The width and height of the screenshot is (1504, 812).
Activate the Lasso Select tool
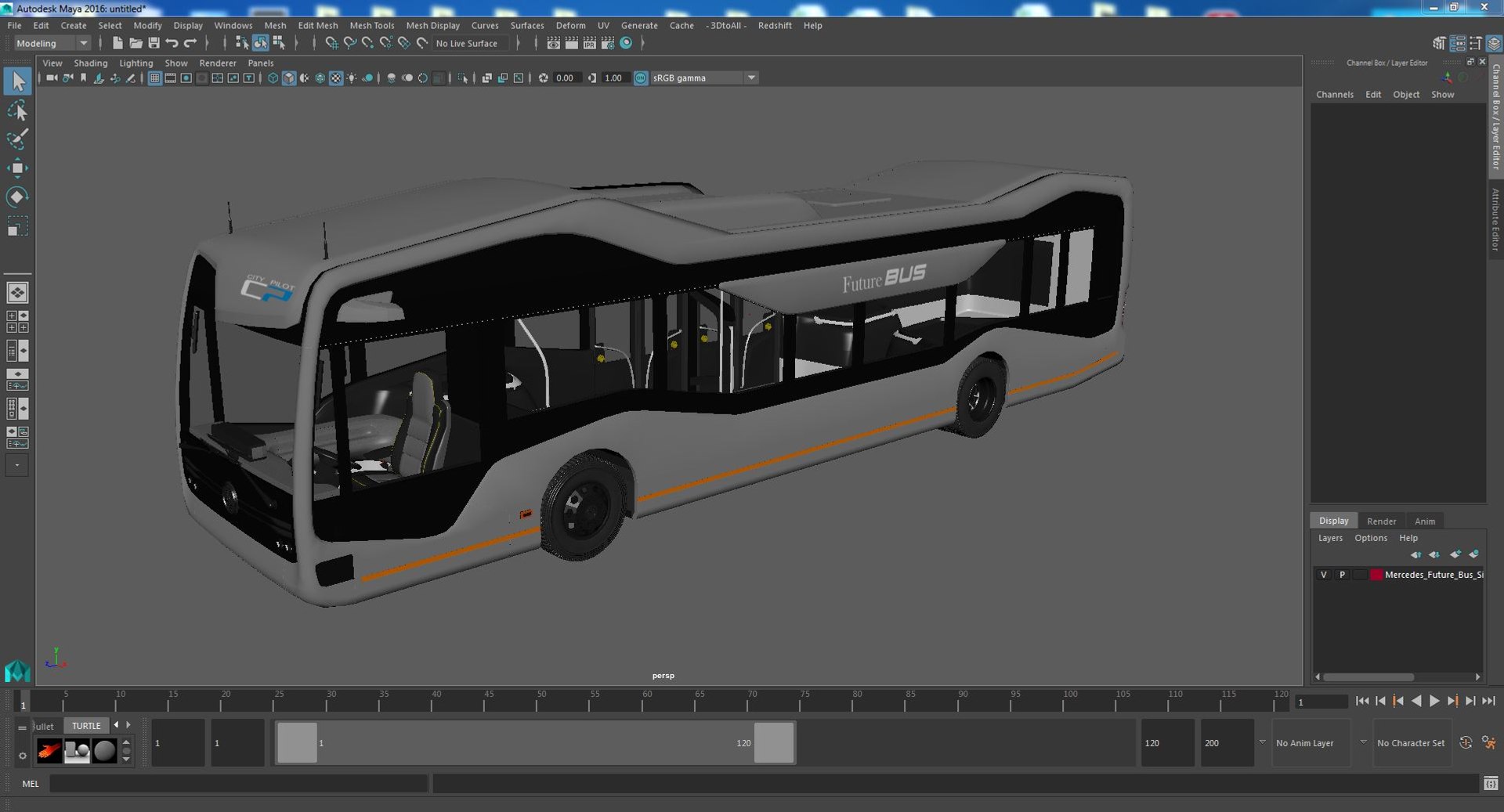pos(17,110)
